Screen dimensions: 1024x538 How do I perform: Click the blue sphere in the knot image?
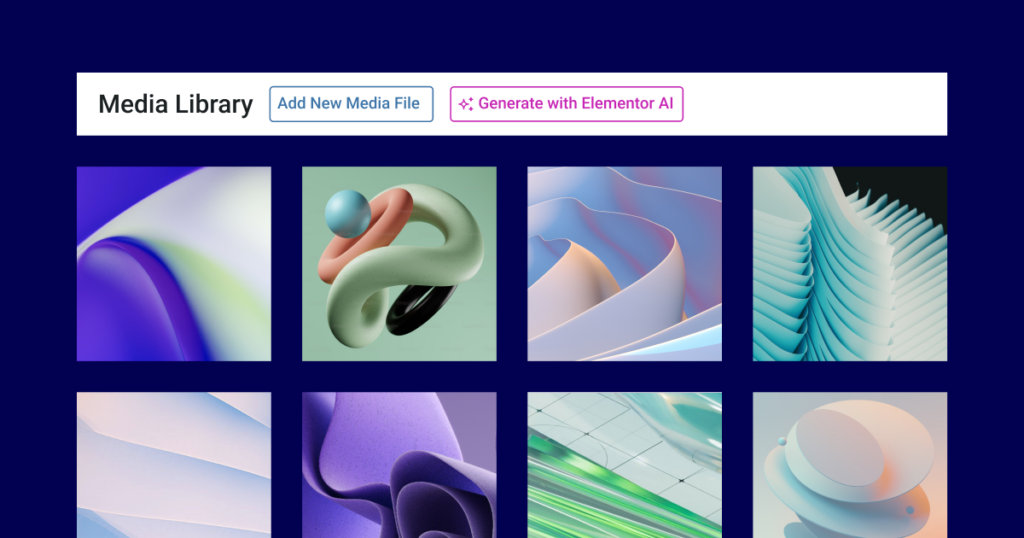click(347, 214)
